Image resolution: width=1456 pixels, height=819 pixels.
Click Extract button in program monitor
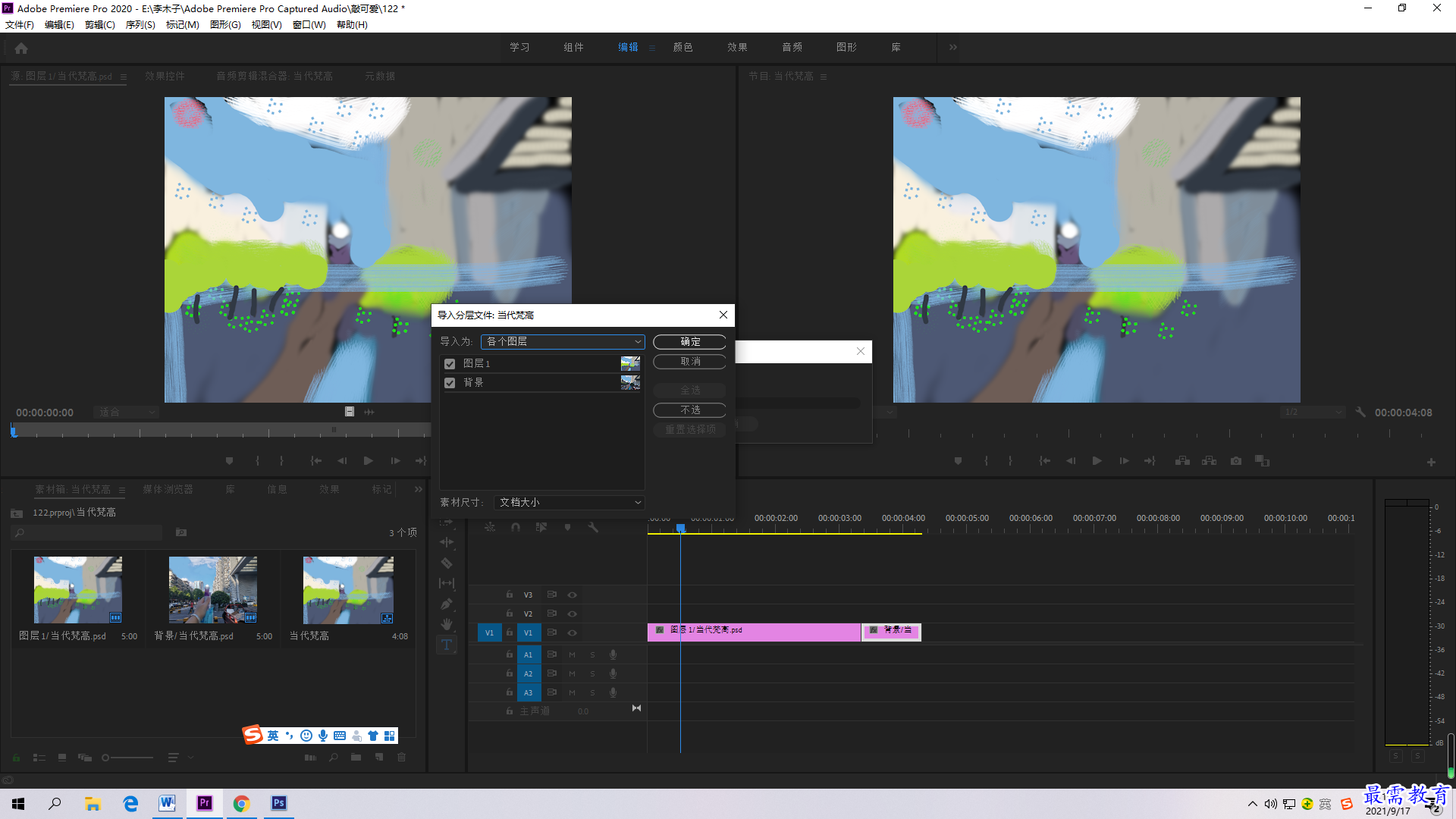pos(1210,461)
